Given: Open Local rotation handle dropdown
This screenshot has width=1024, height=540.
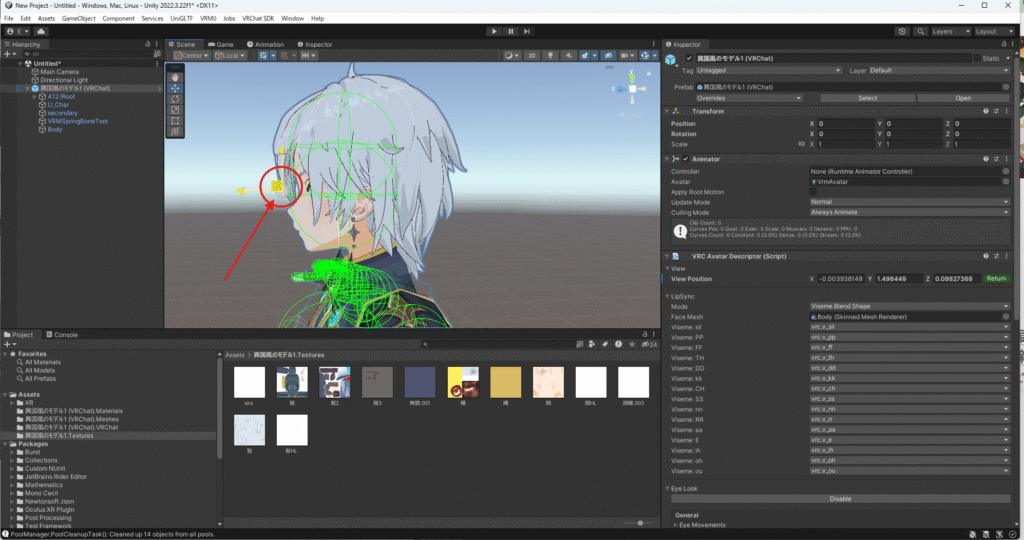Looking at the screenshot, I should [229, 56].
